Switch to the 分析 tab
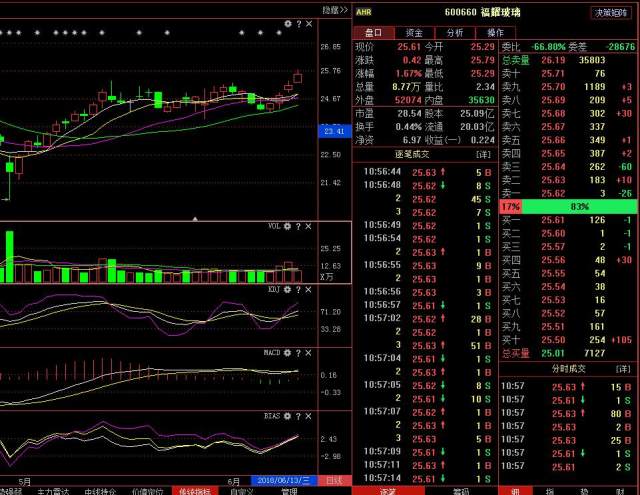 pos(455,33)
